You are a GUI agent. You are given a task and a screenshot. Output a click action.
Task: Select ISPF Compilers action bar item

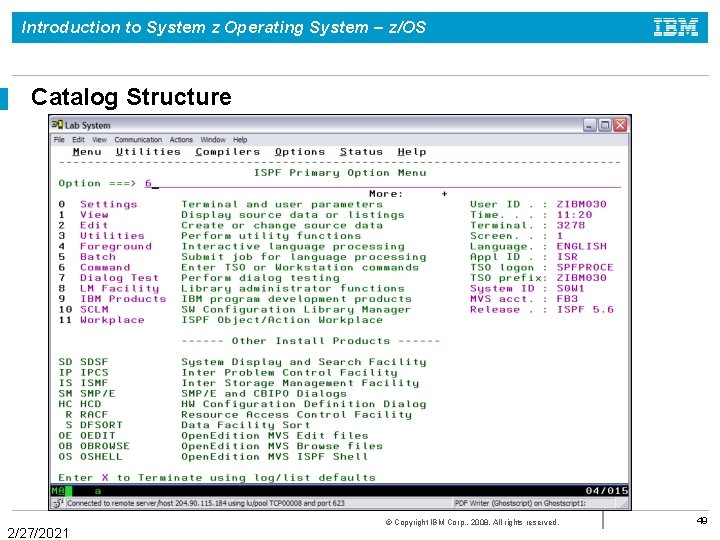pyautogui.click(x=228, y=152)
